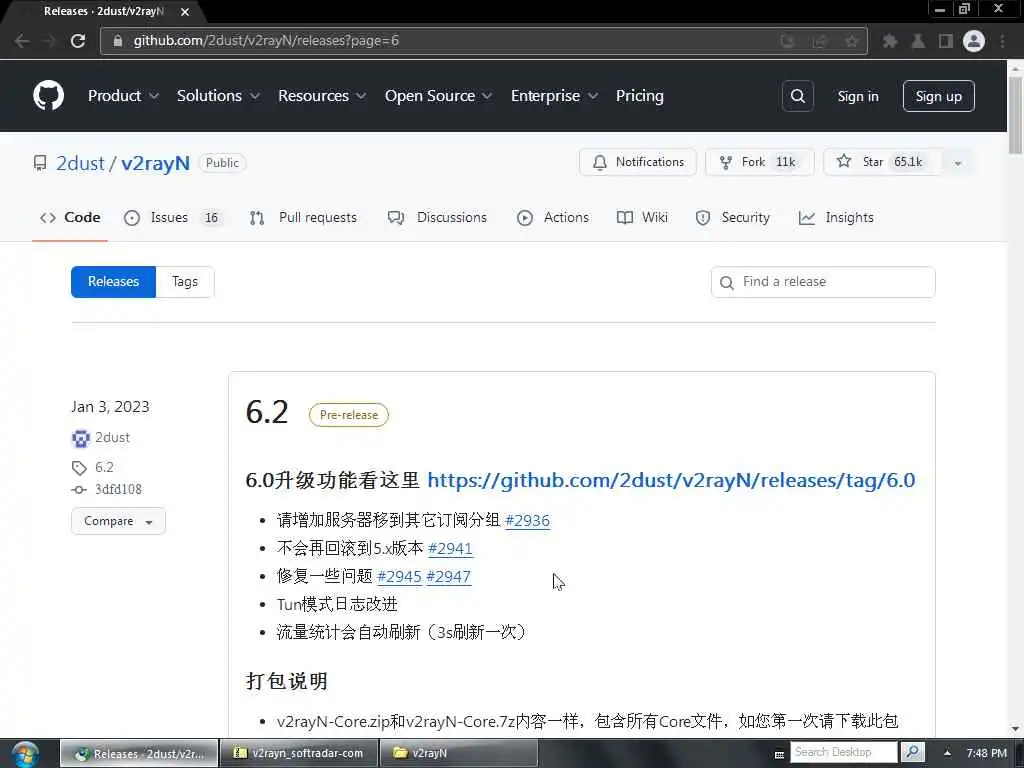Click the Notifications button

click(x=638, y=163)
